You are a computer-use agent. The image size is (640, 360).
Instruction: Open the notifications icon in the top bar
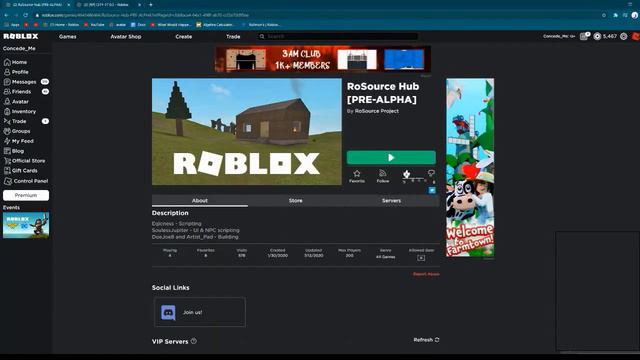[x=584, y=36]
